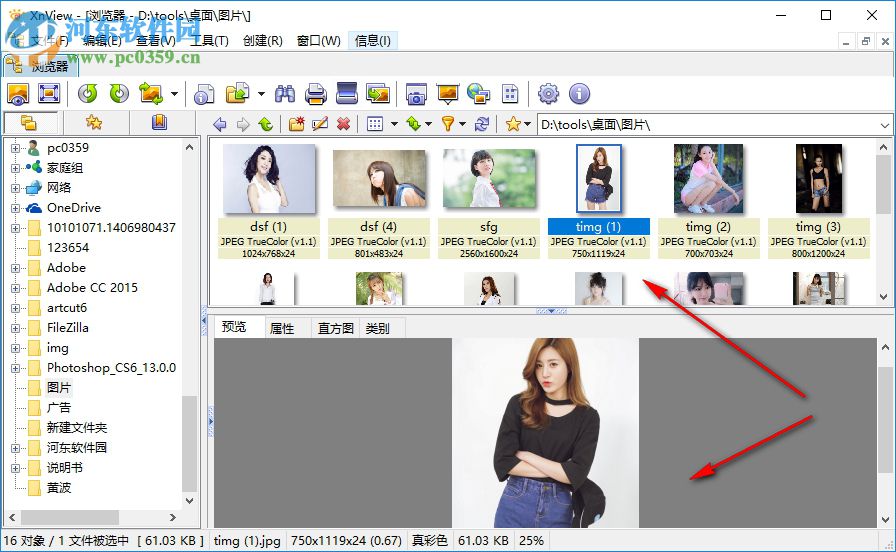Screen dimensions: 896x552
Task: Rotate image counter-clockwise
Action: [x=87, y=94]
